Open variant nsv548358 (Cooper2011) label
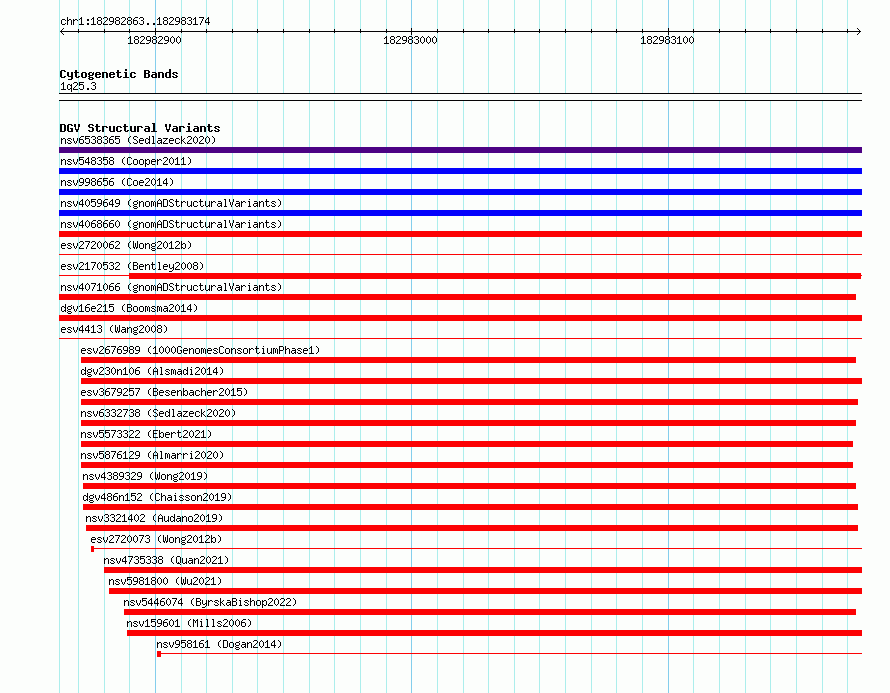Screen dimensions: 890x693 [126, 161]
